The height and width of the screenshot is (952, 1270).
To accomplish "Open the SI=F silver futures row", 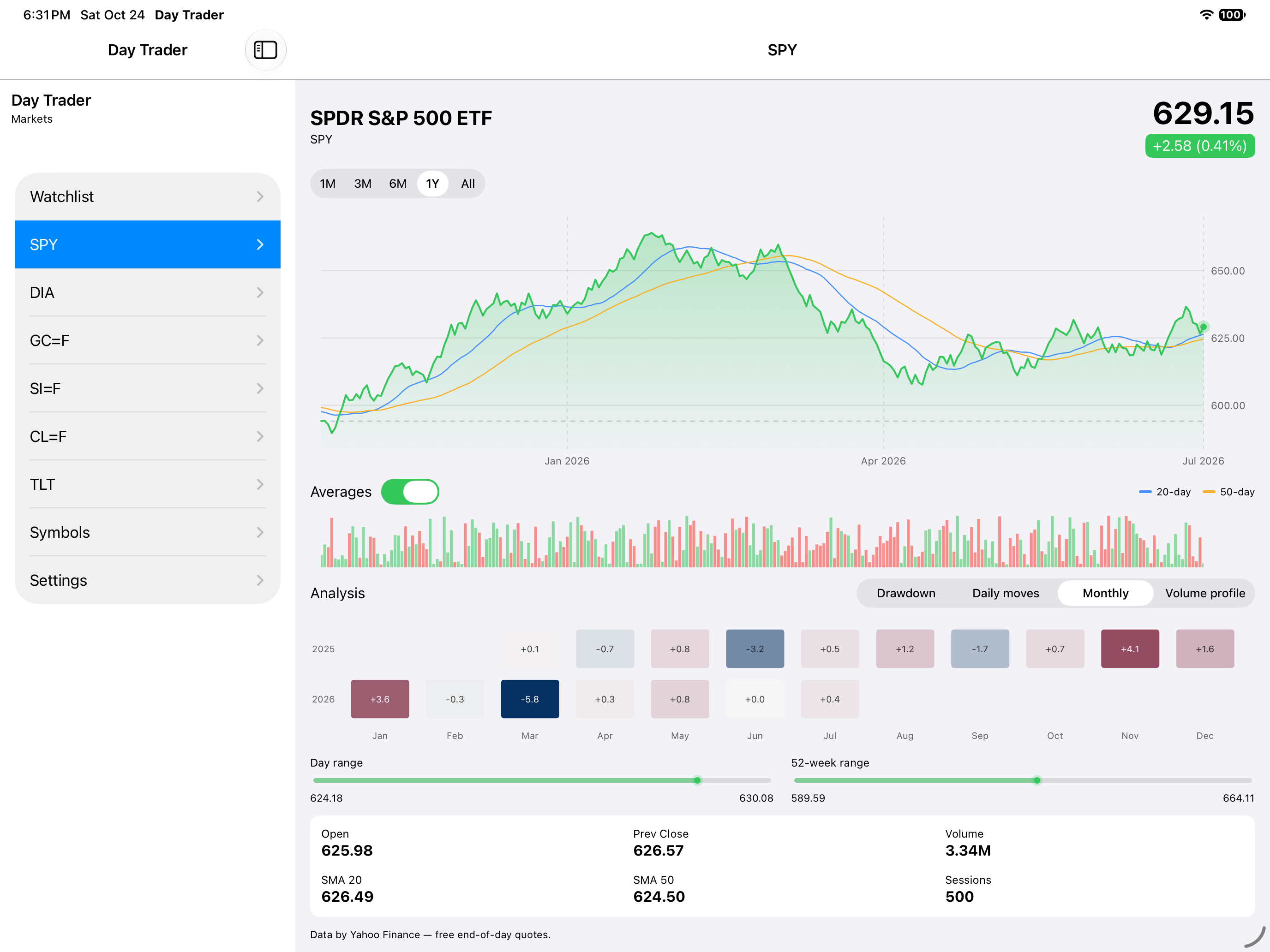I will (x=148, y=388).
